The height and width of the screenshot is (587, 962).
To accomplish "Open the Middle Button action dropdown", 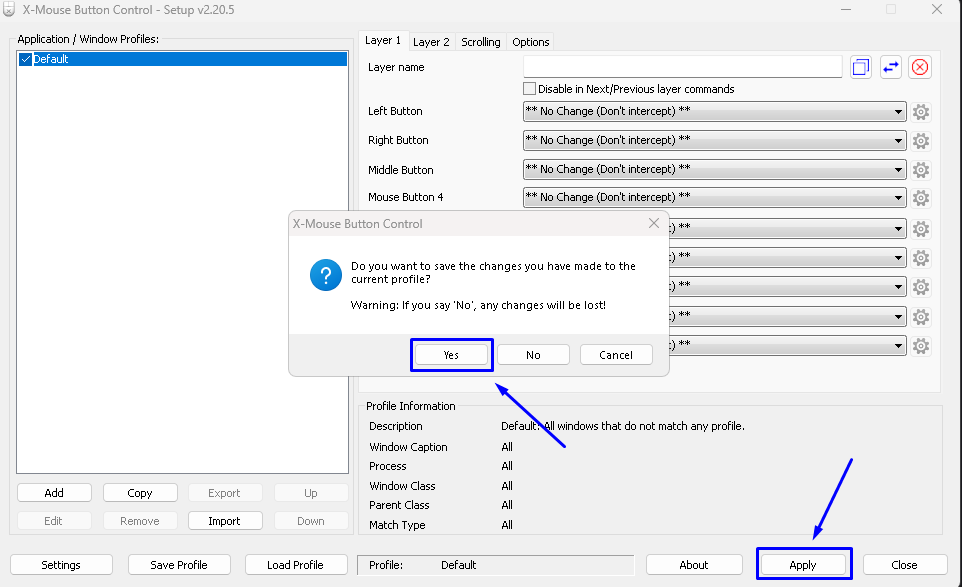I will 714,169.
